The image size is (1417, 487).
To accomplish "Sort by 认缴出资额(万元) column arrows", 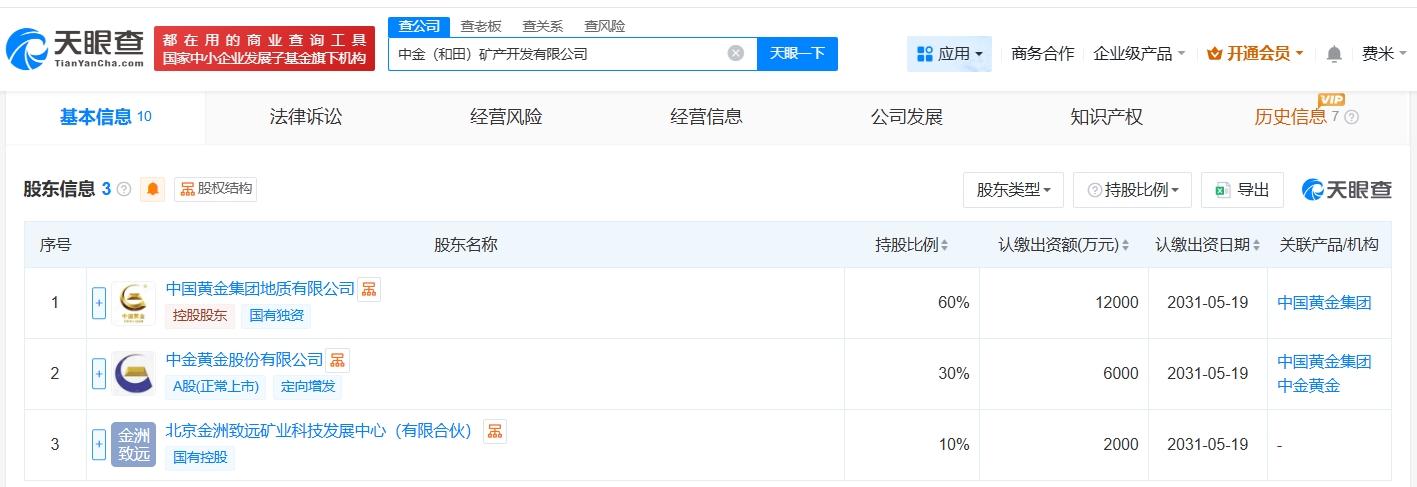I will click(1125, 245).
